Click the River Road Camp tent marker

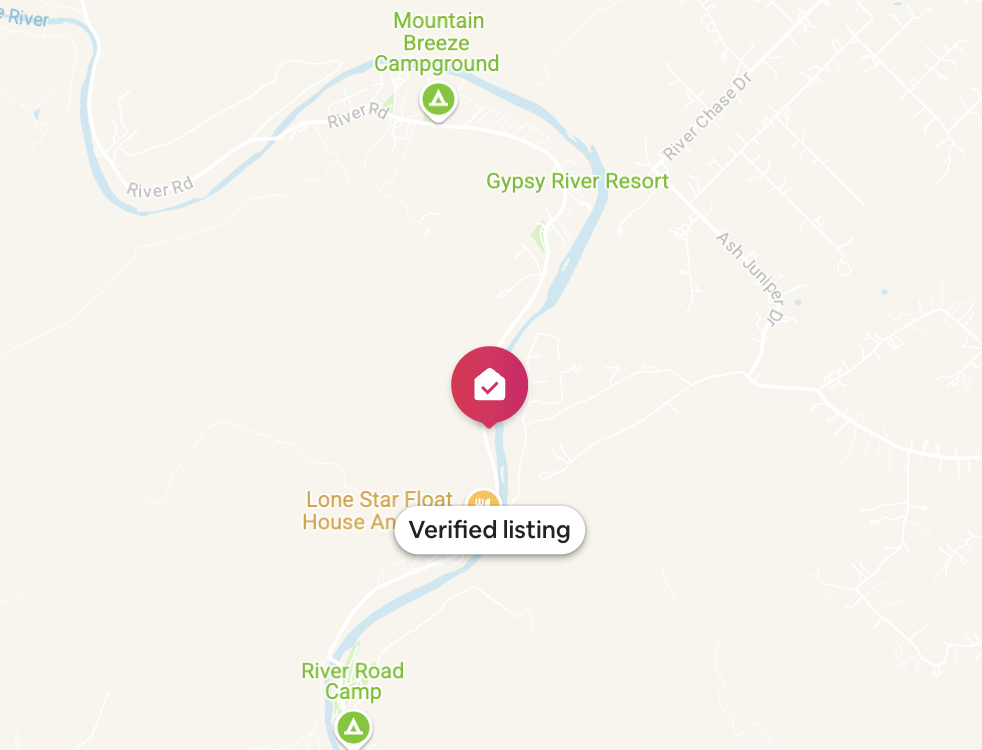click(x=354, y=728)
